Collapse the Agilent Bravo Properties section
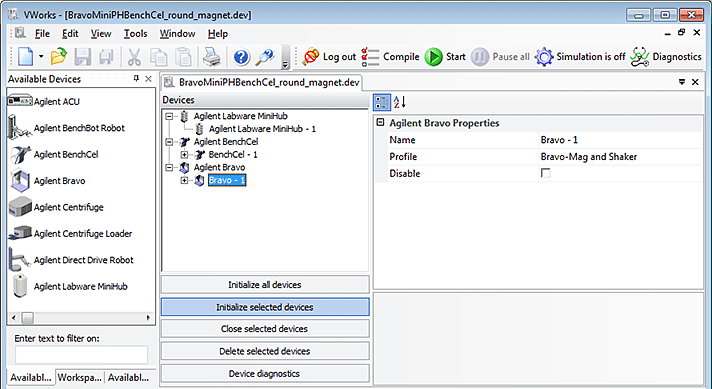Screen dimensions: 712x389 [381, 123]
